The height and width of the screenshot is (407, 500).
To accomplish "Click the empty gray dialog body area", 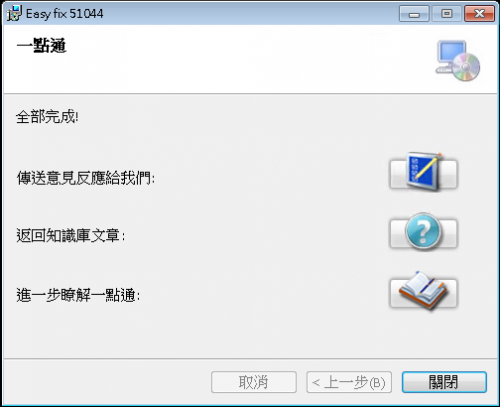I will pyautogui.click(x=250, y=333).
